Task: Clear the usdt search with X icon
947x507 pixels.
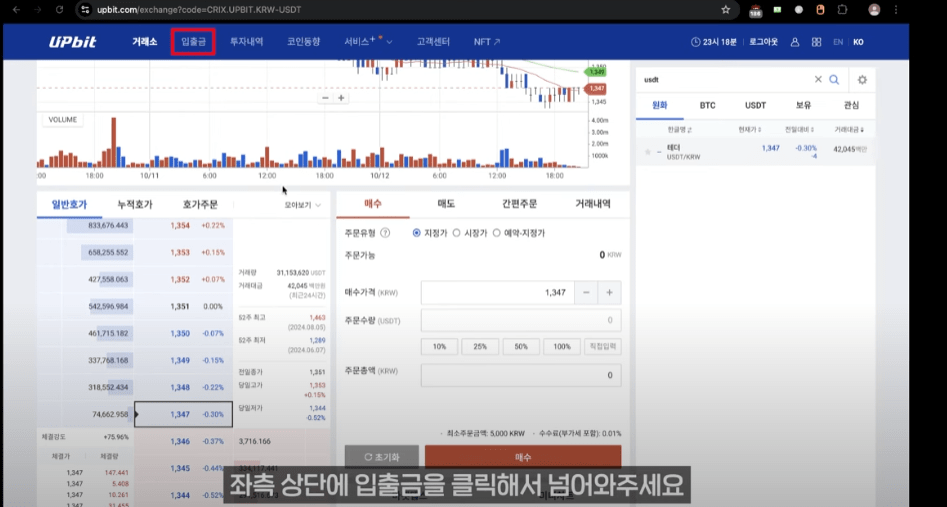Action: pyautogui.click(x=818, y=79)
